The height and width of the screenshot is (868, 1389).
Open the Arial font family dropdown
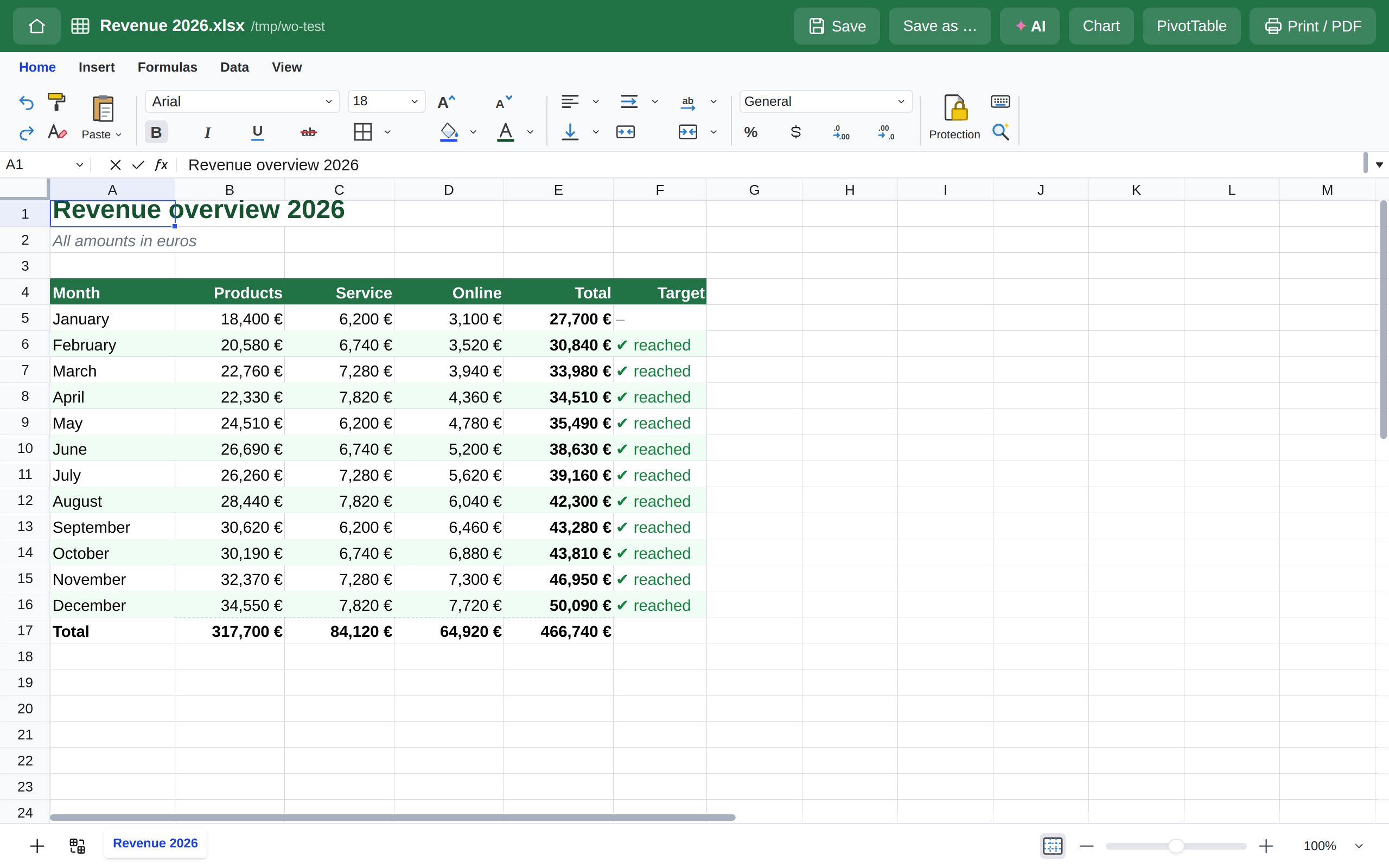point(242,101)
